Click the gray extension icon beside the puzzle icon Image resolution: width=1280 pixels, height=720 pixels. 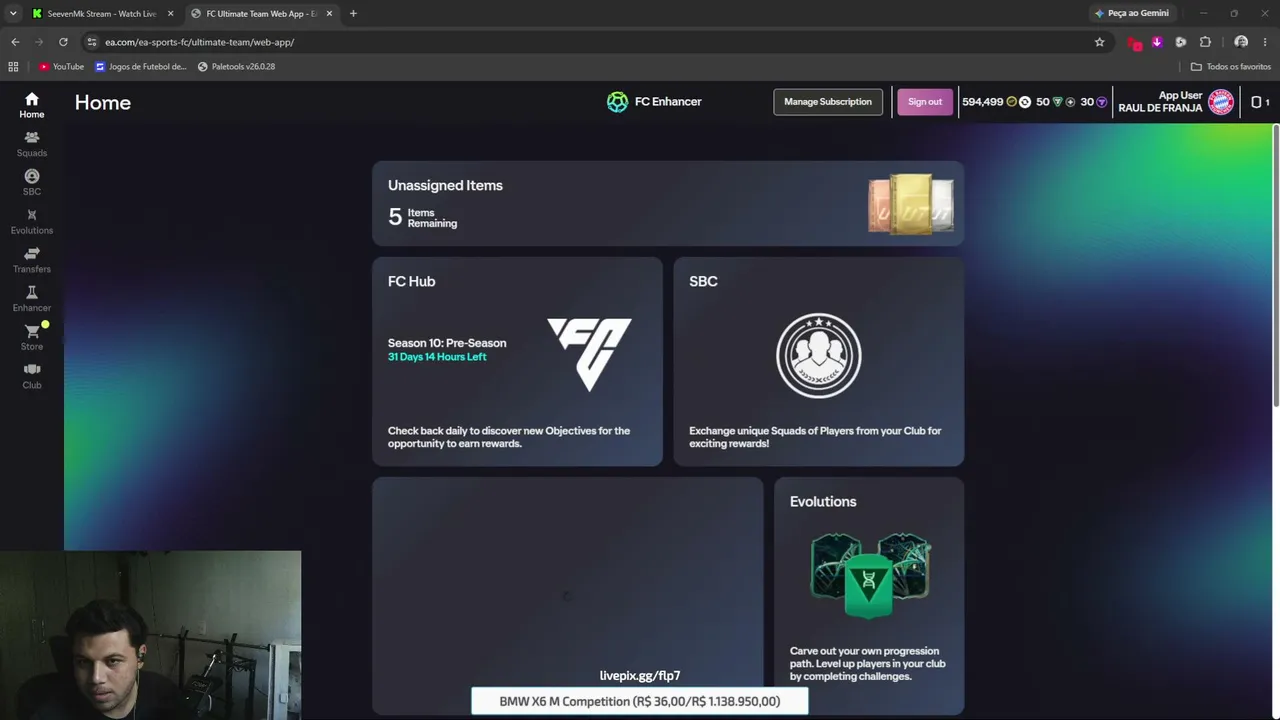(x=1181, y=42)
